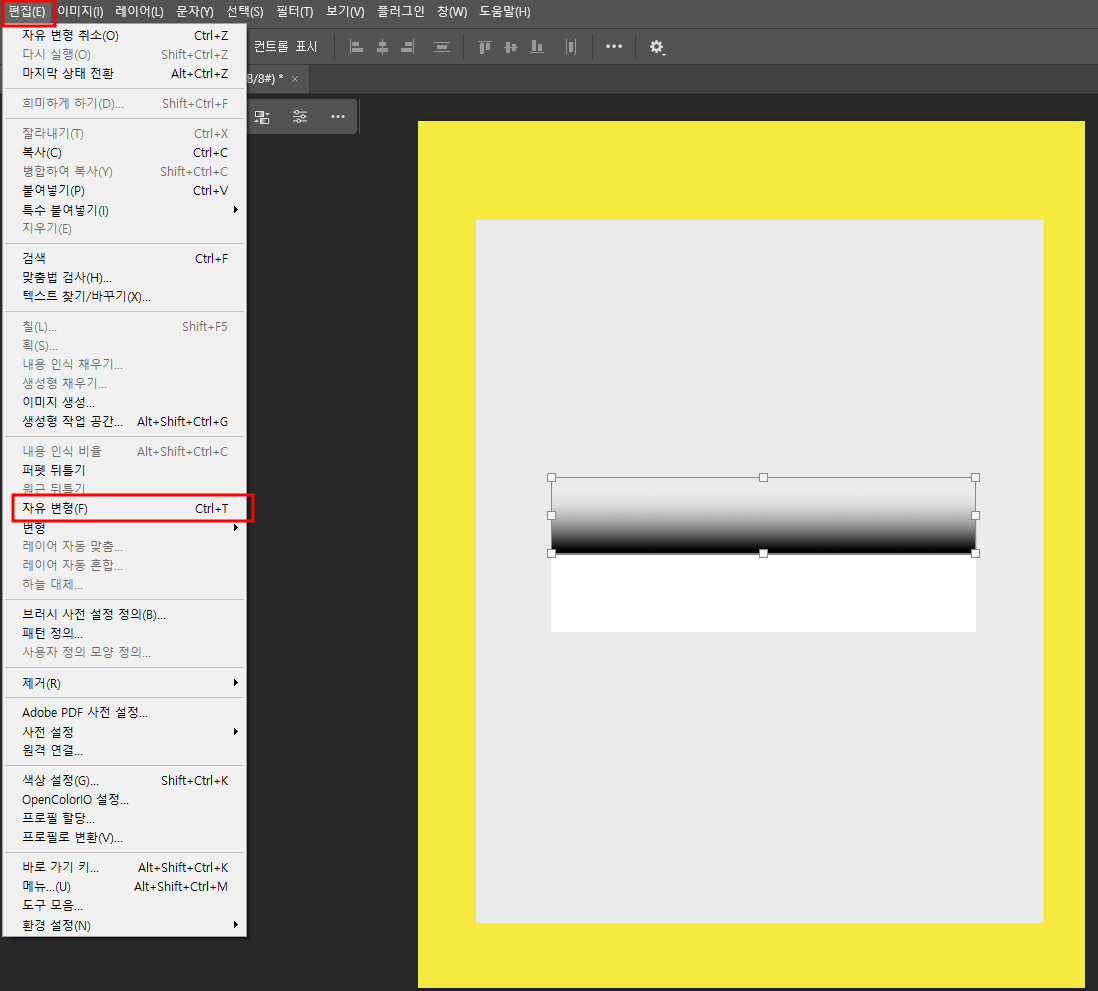1098x991 pixels.
Task: Click align vertical centers icon
Action: pos(511,47)
